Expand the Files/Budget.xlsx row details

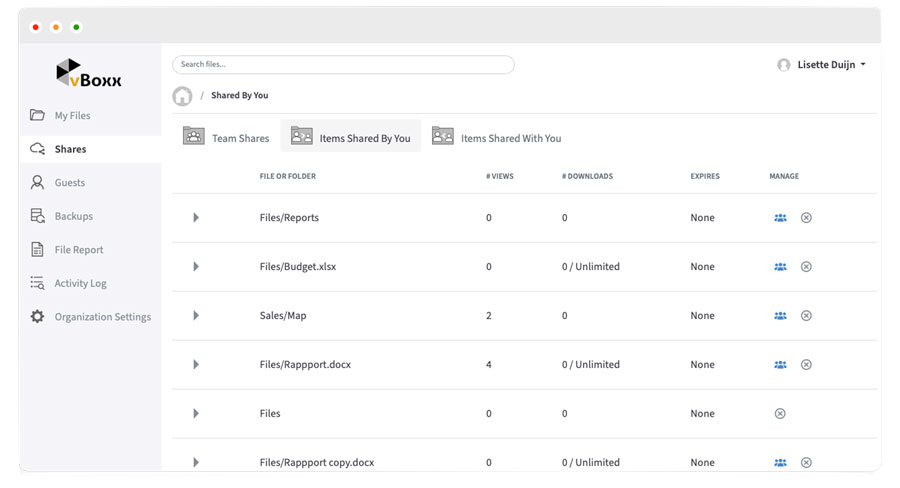196,267
